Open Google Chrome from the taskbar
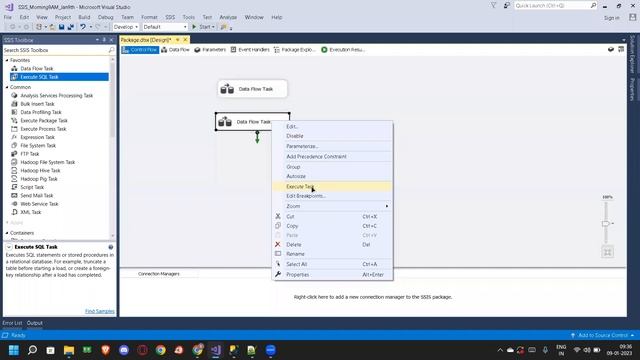Viewport: 640px width, 360px height. (x=160, y=350)
